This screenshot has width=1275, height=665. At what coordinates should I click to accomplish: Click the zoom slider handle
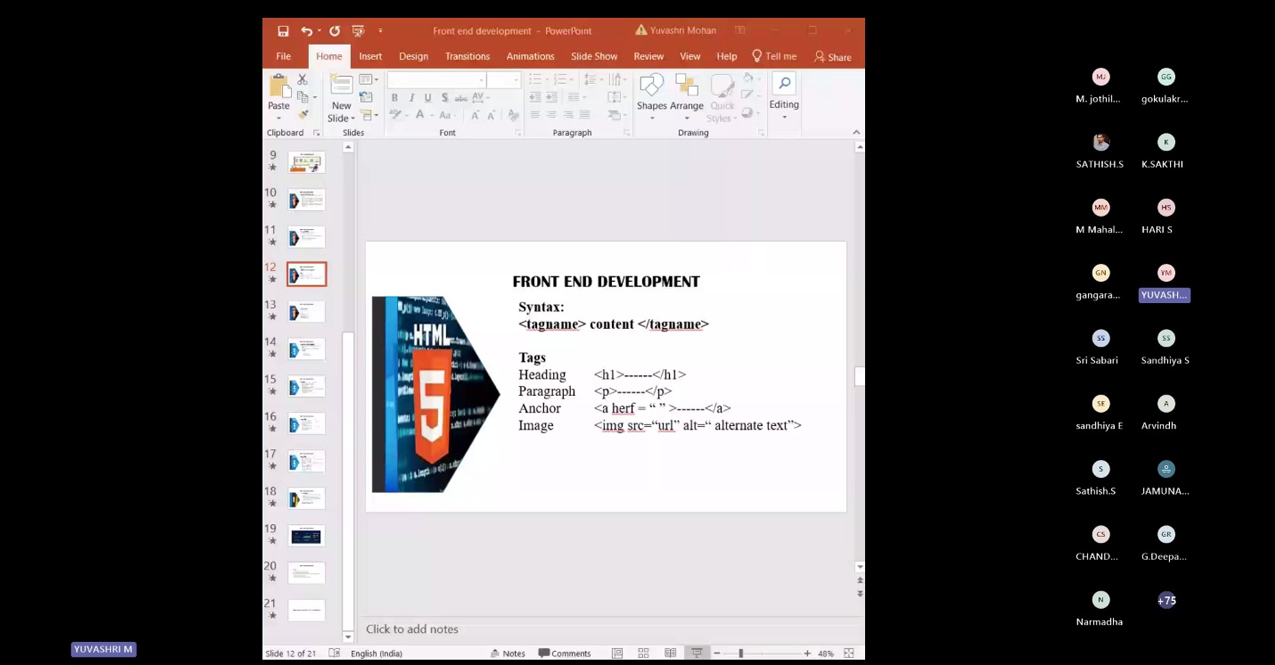741,653
